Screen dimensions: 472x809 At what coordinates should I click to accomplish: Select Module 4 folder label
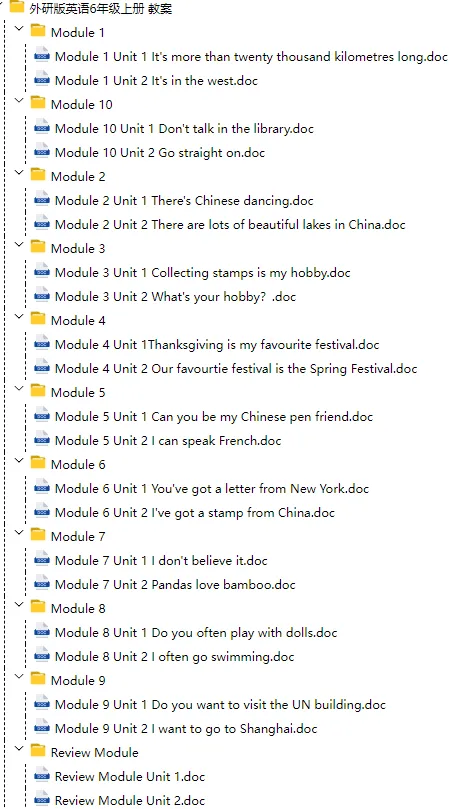click(78, 320)
